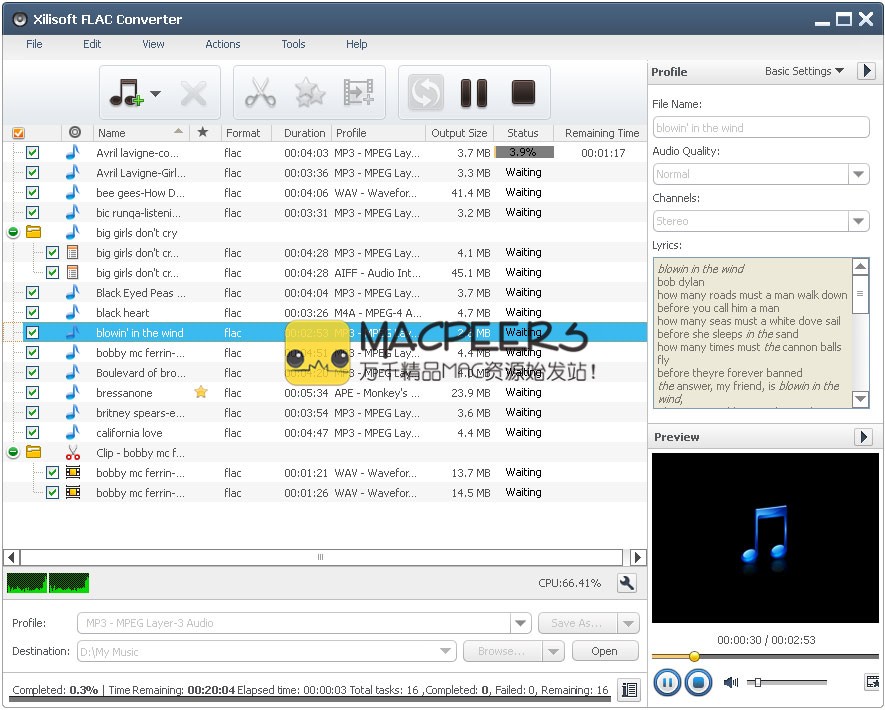
Task: Toggle the checkbox for california love
Action: (32, 433)
